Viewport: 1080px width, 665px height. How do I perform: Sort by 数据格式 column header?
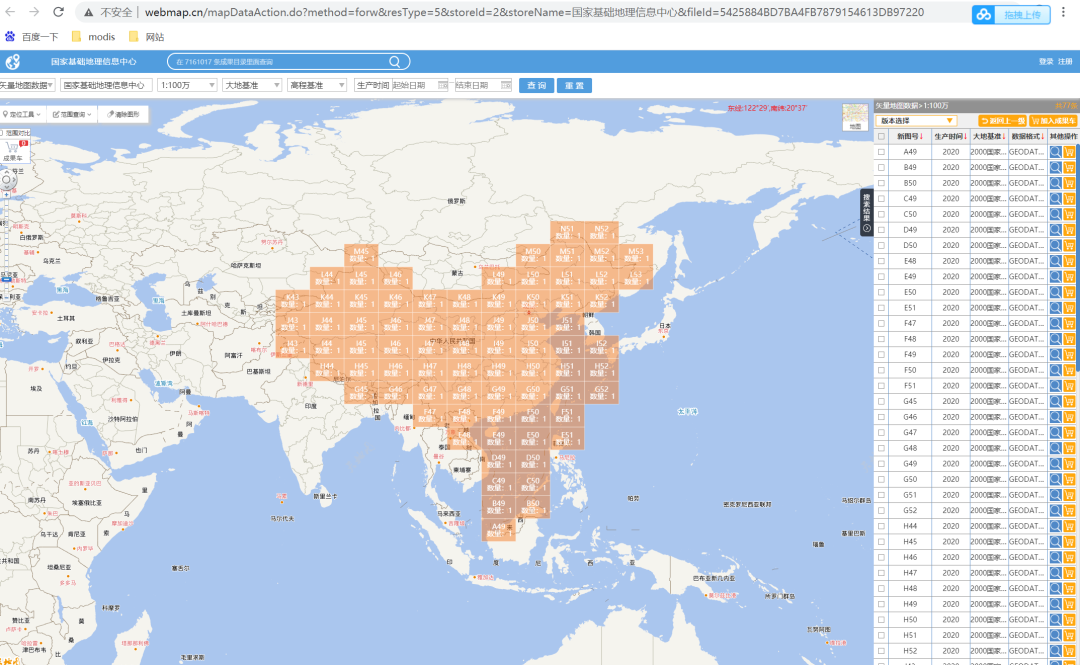[x=1028, y=136]
